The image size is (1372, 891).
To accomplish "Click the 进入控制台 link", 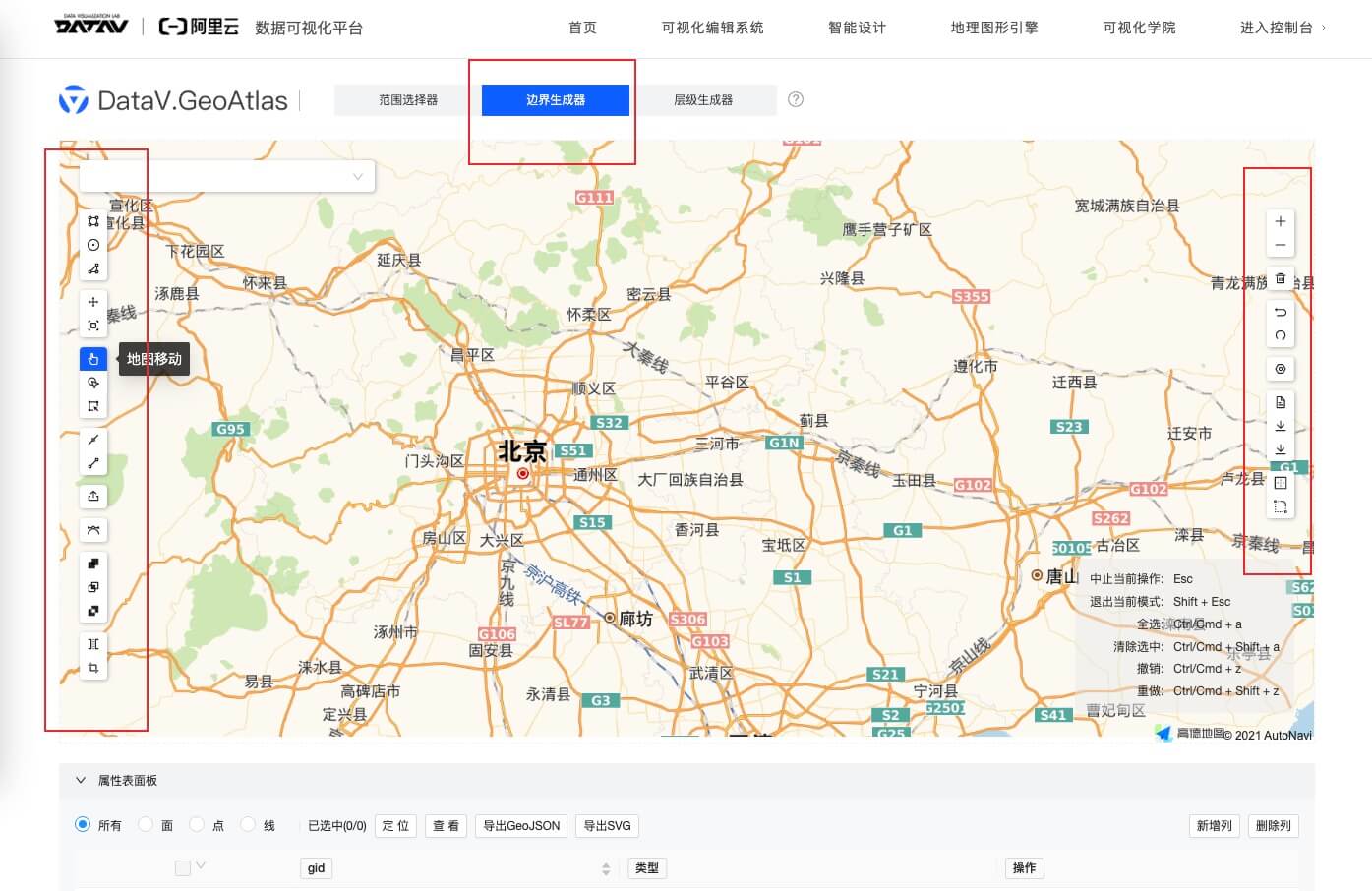I will [1283, 28].
